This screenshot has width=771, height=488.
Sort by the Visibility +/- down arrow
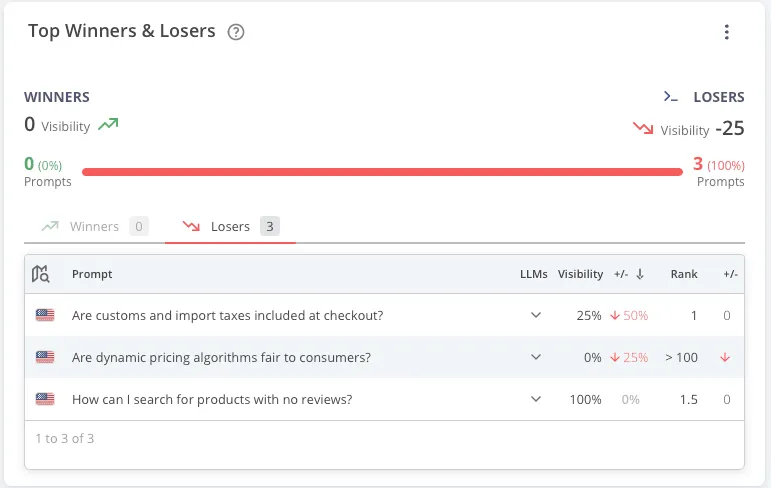640,274
